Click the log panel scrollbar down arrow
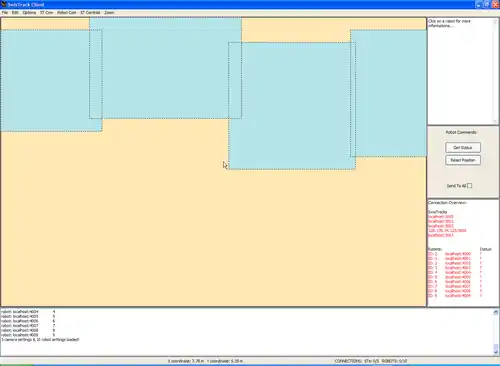This screenshot has height=366, width=500. click(496, 352)
